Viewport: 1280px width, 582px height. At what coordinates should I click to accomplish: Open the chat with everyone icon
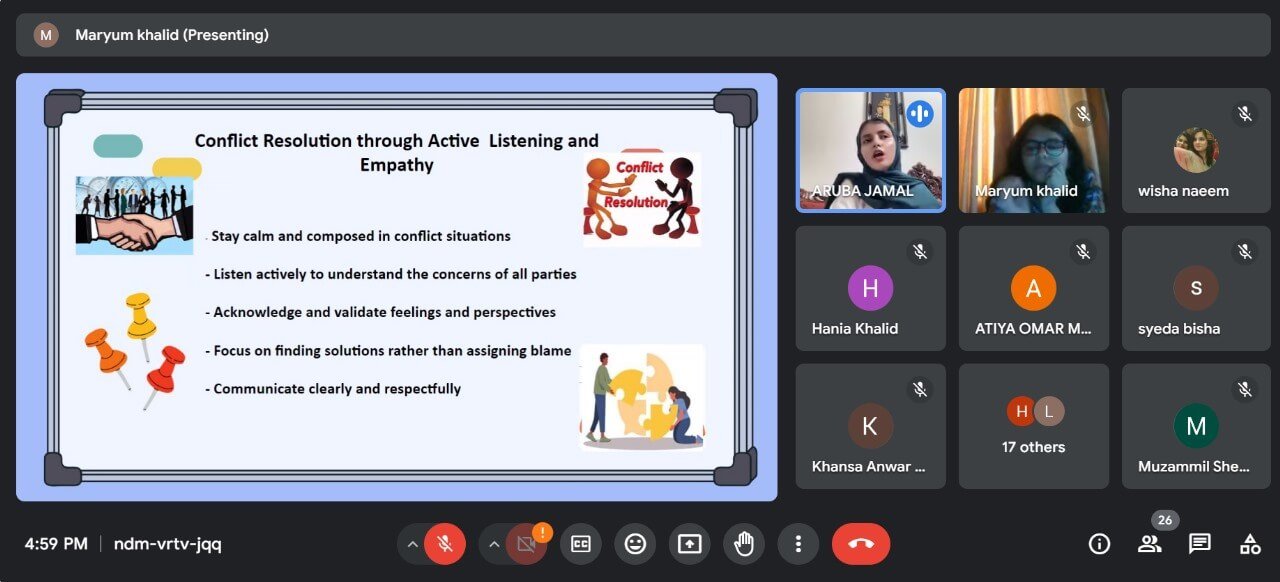pos(1200,544)
